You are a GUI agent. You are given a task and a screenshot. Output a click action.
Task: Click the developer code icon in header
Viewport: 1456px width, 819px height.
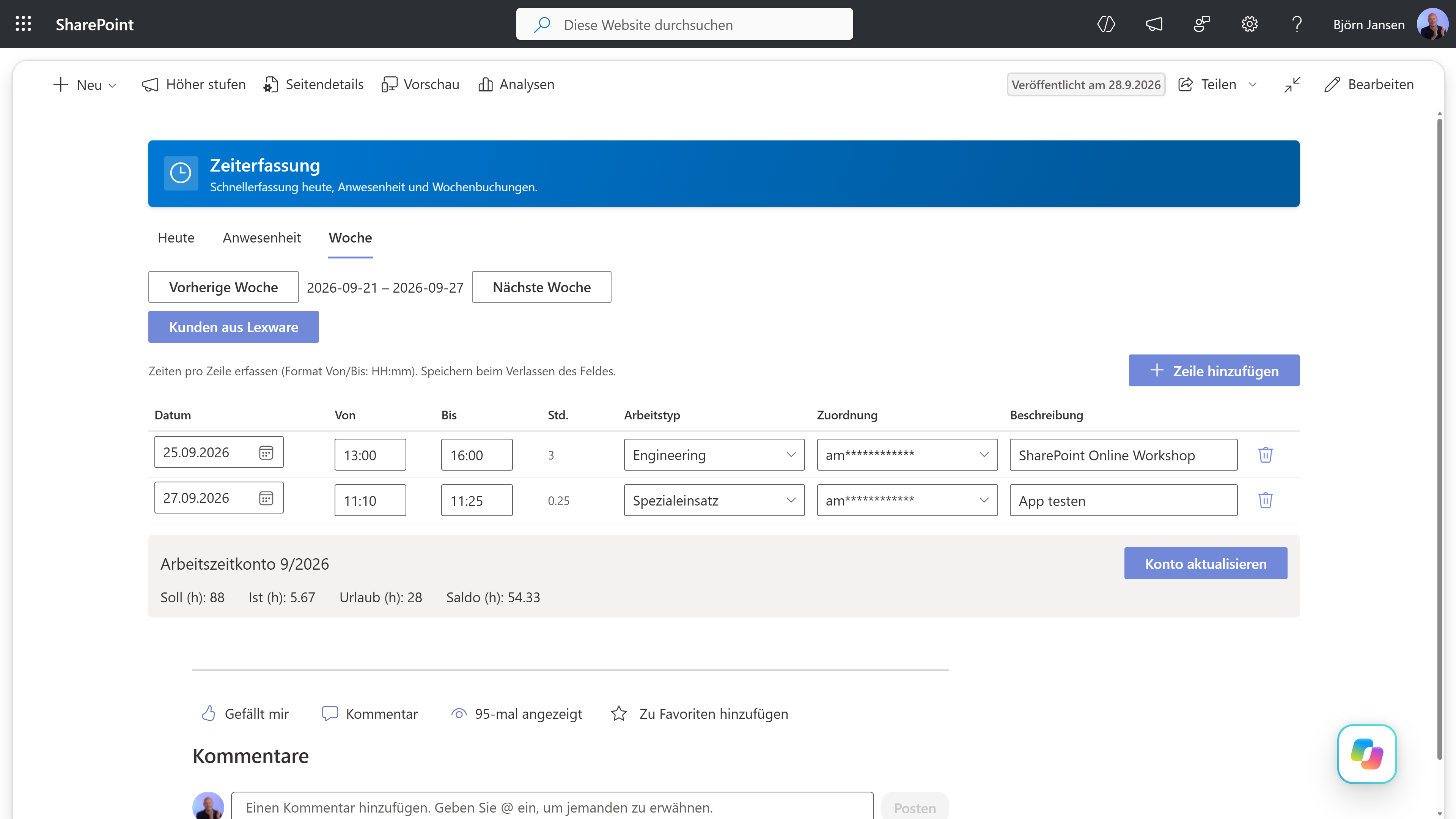1105,24
